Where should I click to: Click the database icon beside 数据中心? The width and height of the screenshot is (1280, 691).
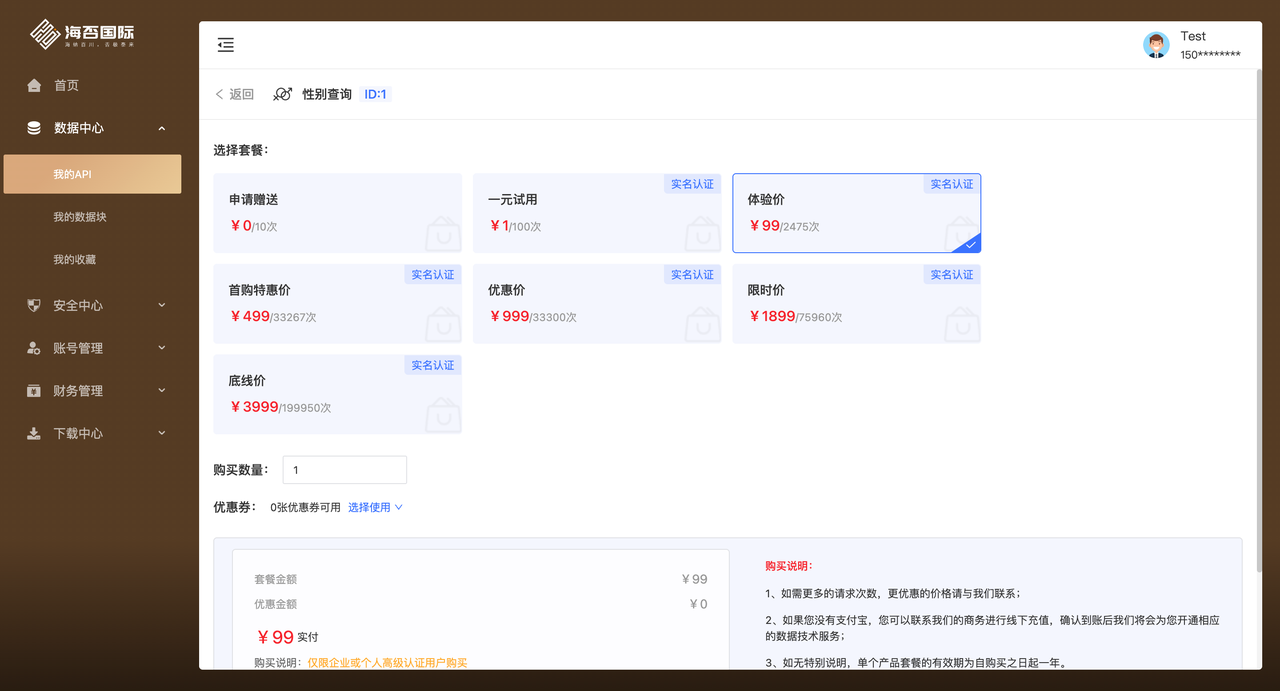click(34, 128)
